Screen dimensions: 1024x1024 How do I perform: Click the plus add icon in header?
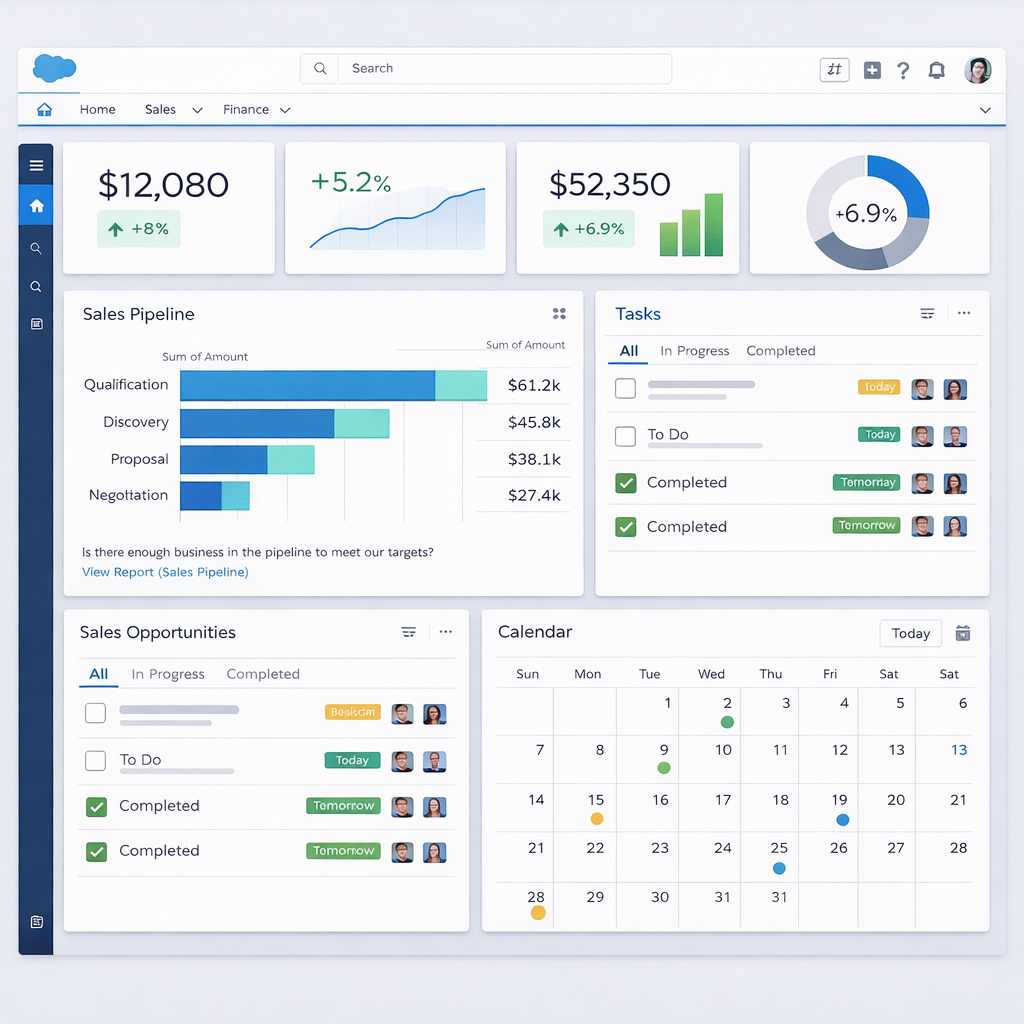tap(872, 70)
